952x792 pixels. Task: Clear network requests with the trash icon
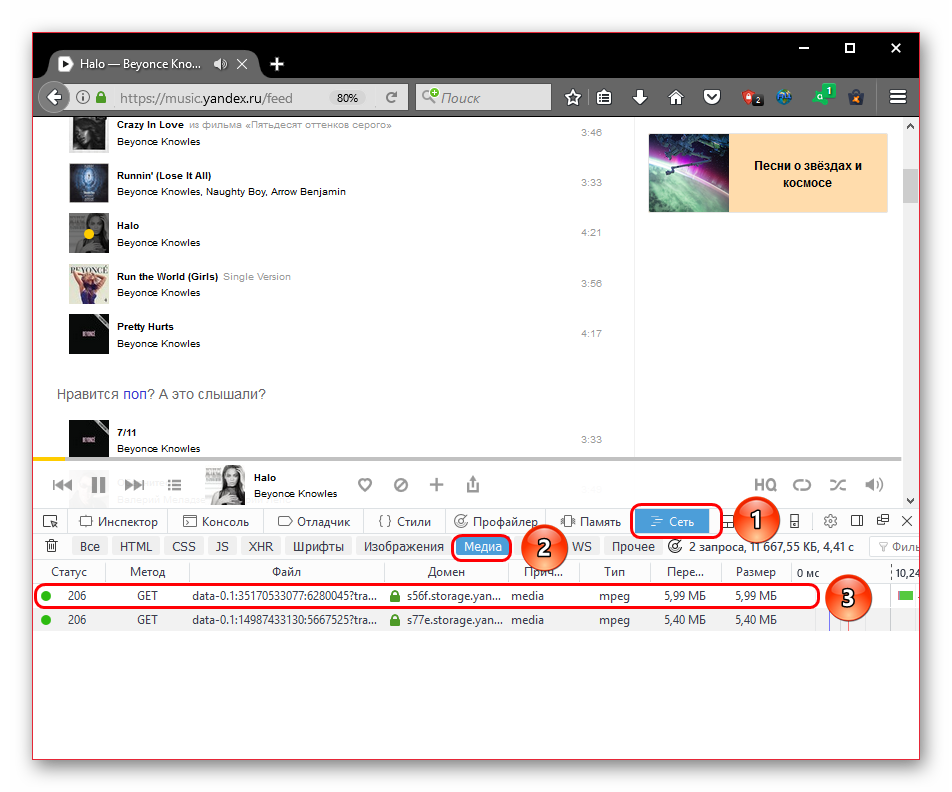click(x=52, y=546)
